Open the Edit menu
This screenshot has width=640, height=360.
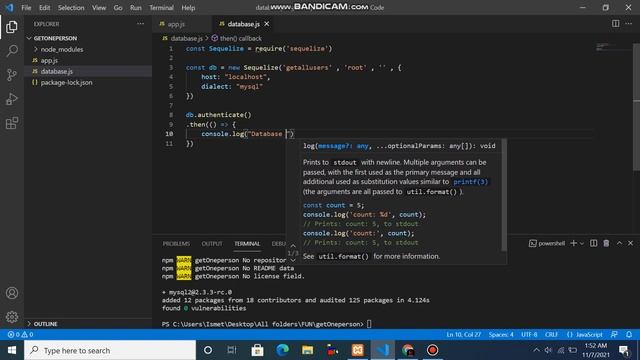44,8
